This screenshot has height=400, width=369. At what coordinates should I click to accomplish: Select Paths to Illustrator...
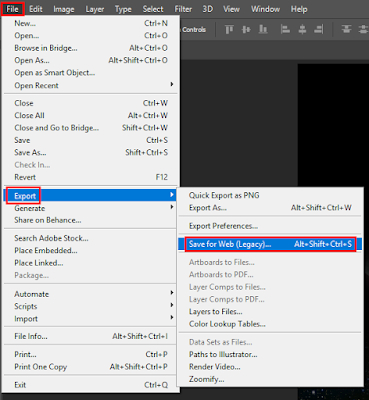tap(270, 354)
